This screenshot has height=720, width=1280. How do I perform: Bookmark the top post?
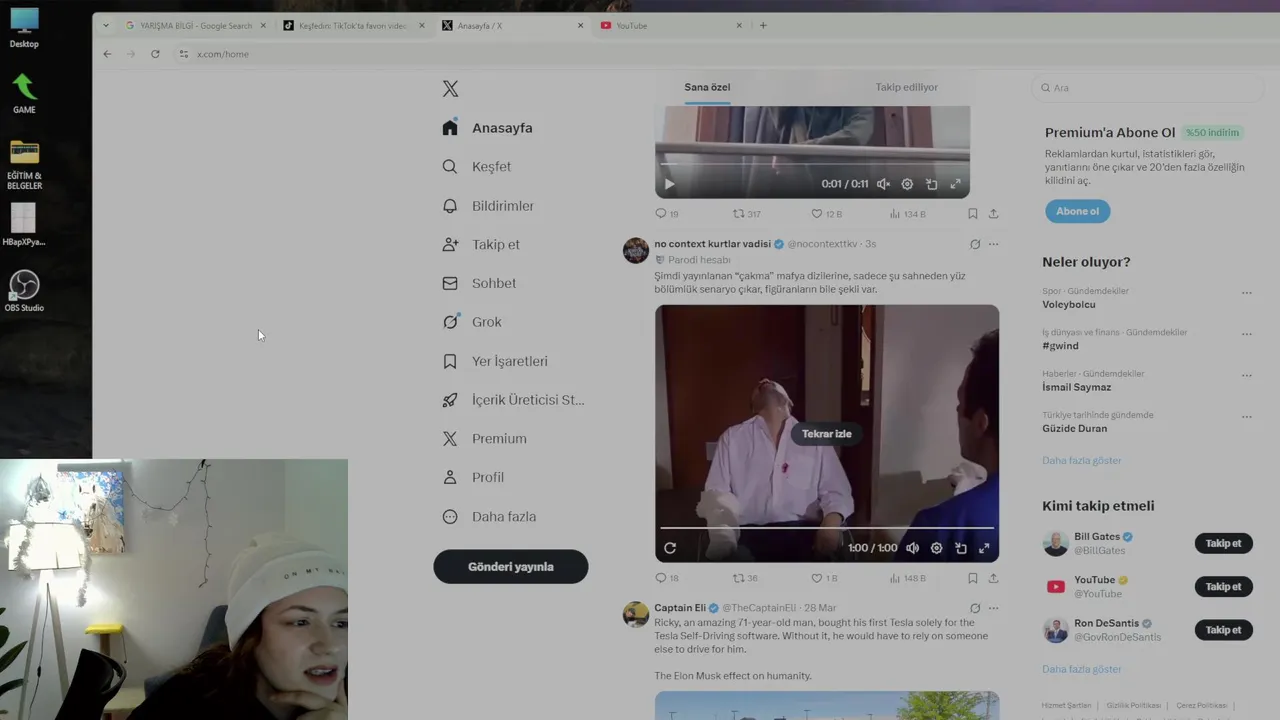click(972, 214)
